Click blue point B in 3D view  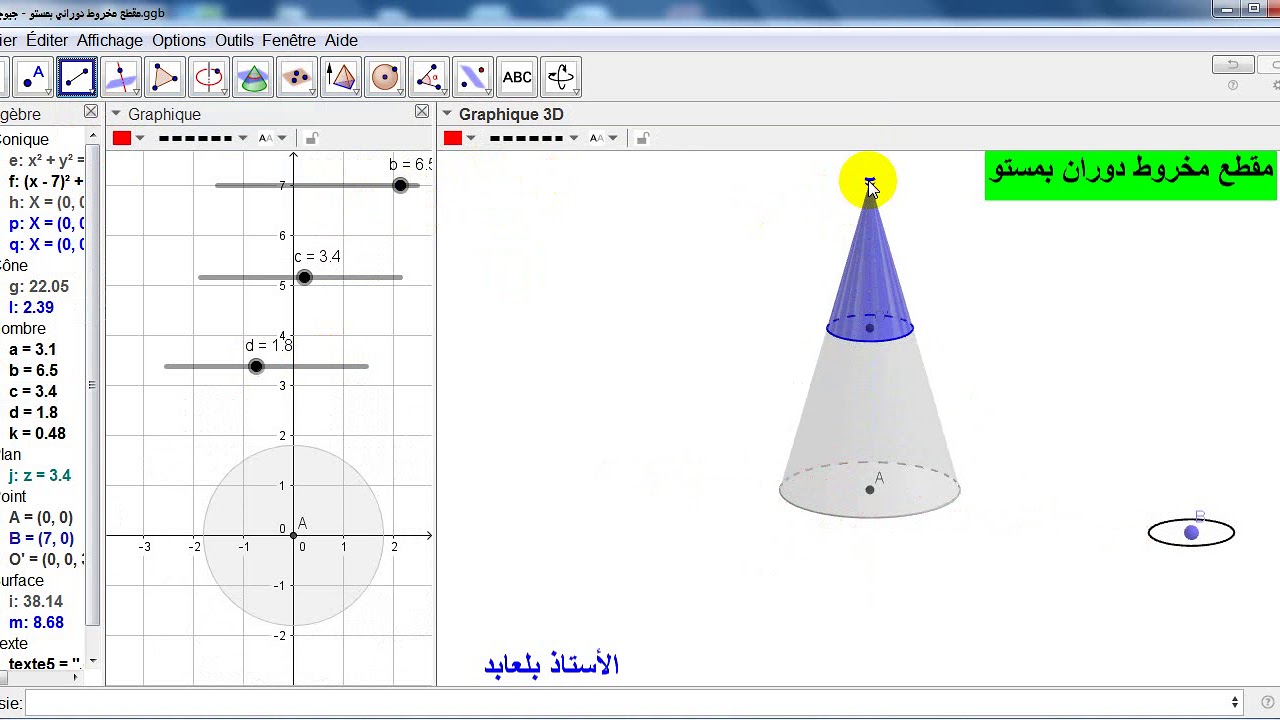[1191, 533]
